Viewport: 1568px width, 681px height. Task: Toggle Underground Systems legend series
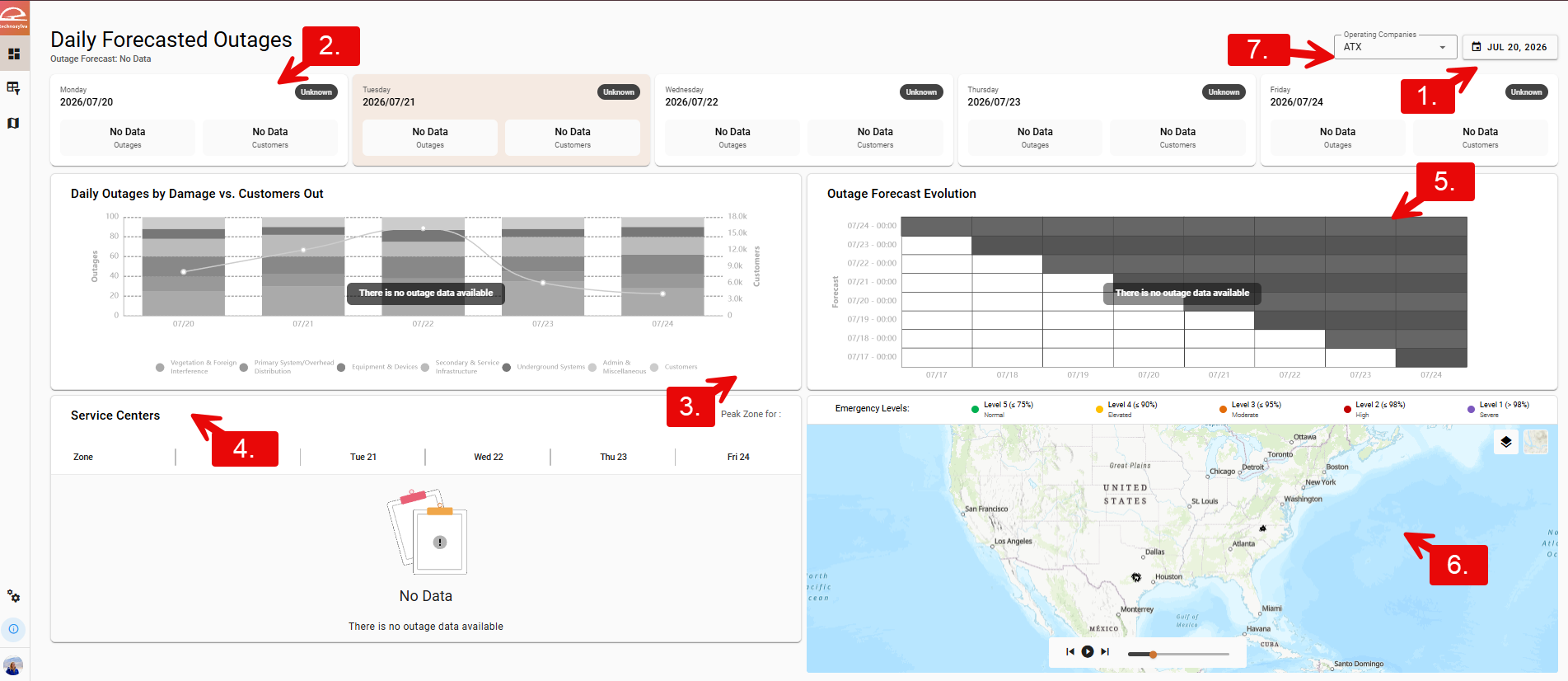click(544, 367)
